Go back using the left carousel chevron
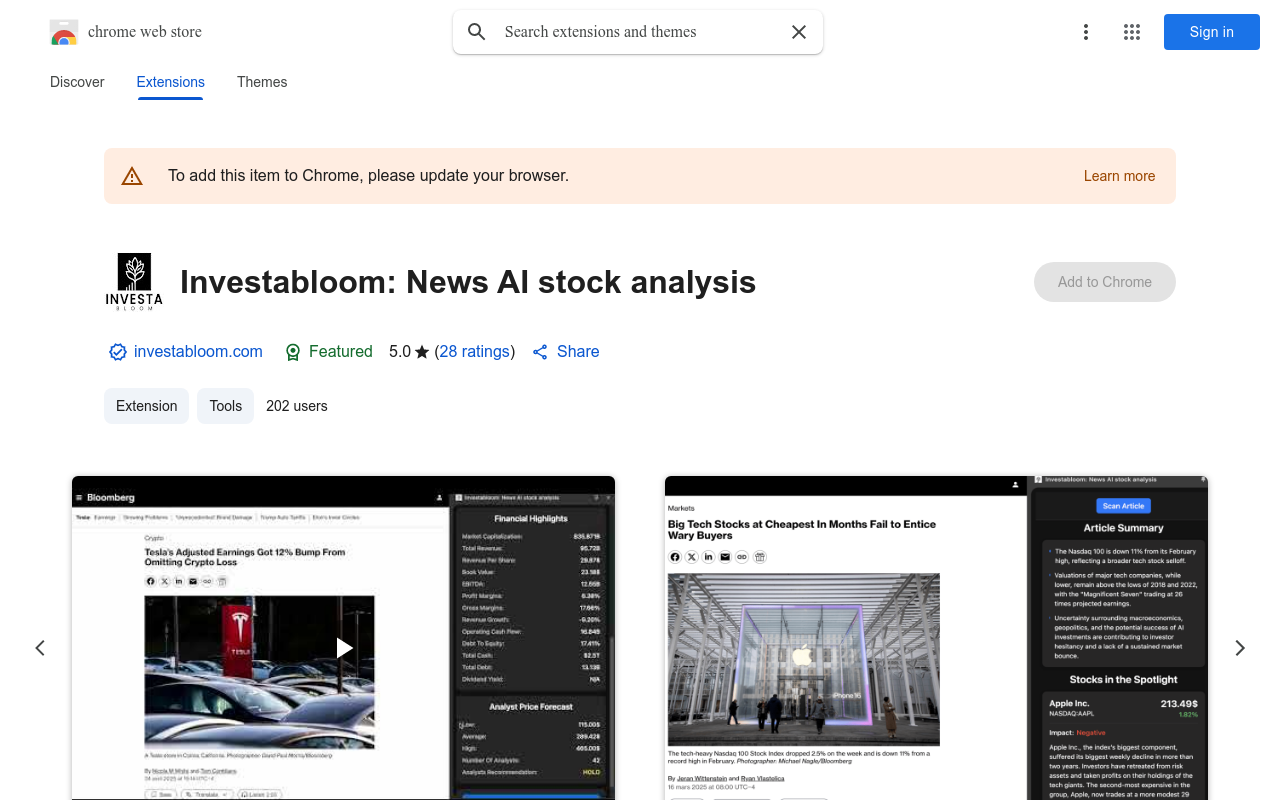The image size is (1280, 800). click(x=40, y=647)
